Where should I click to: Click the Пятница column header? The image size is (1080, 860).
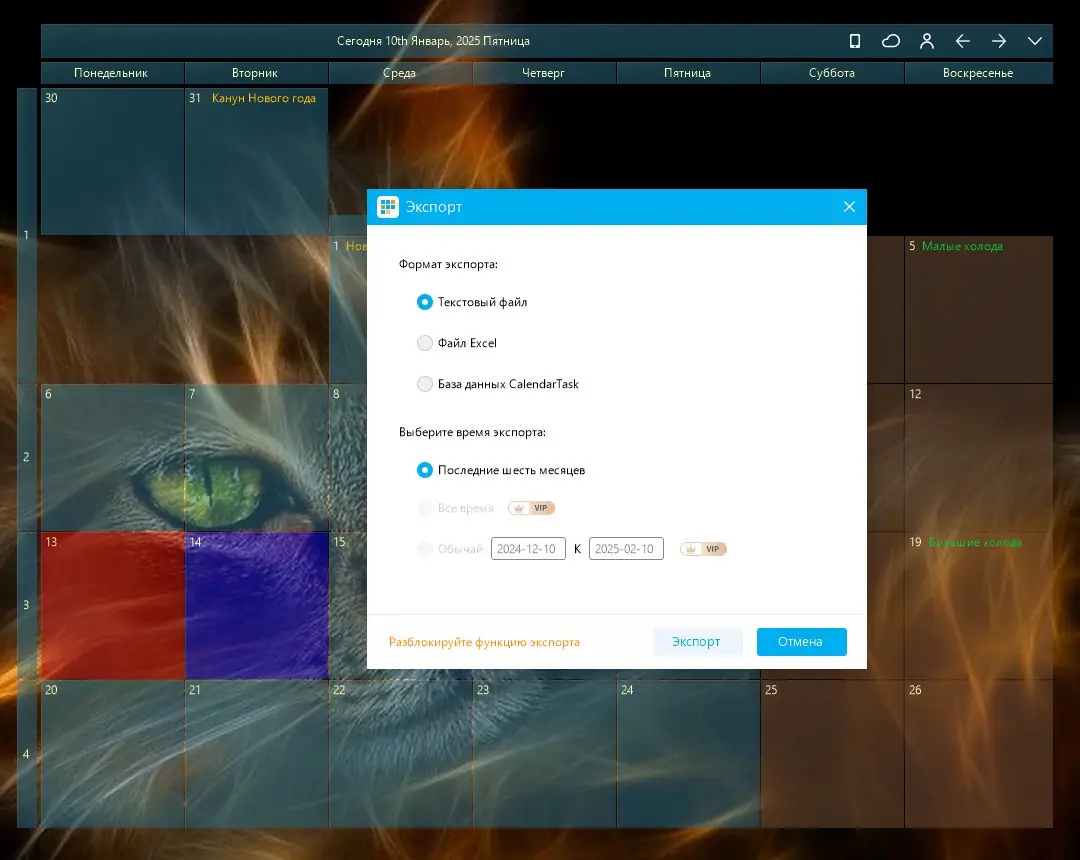(687, 72)
